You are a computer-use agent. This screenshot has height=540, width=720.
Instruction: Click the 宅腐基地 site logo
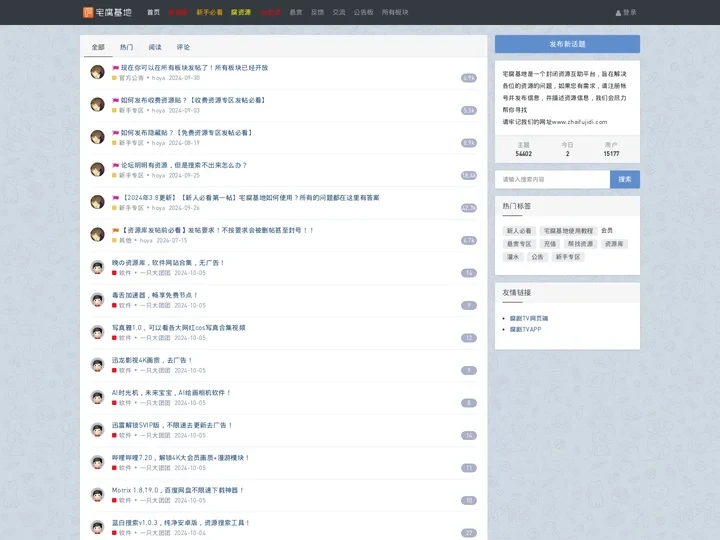(x=107, y=12)
